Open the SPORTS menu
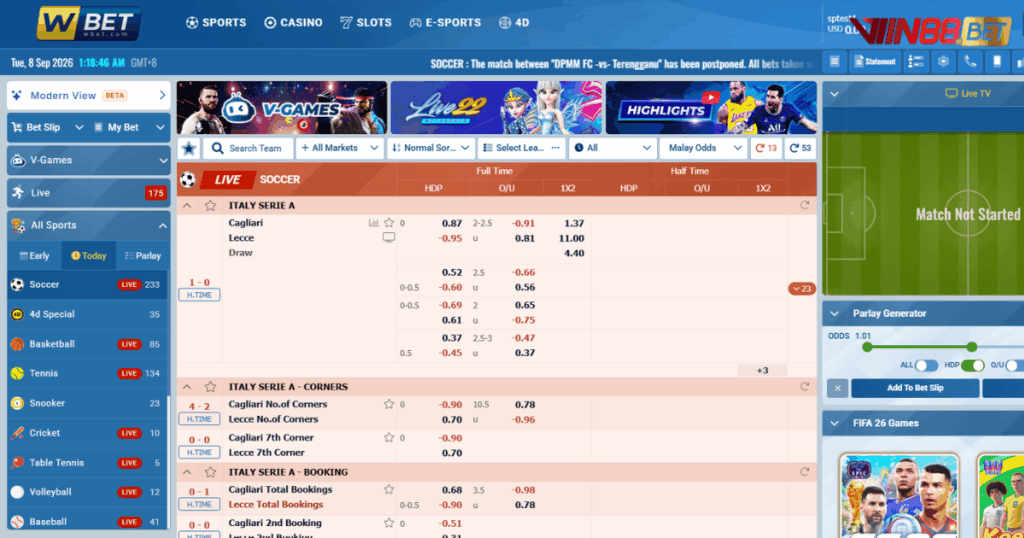The height and width of the screenshot is (538, 1024). coord(216,23)
